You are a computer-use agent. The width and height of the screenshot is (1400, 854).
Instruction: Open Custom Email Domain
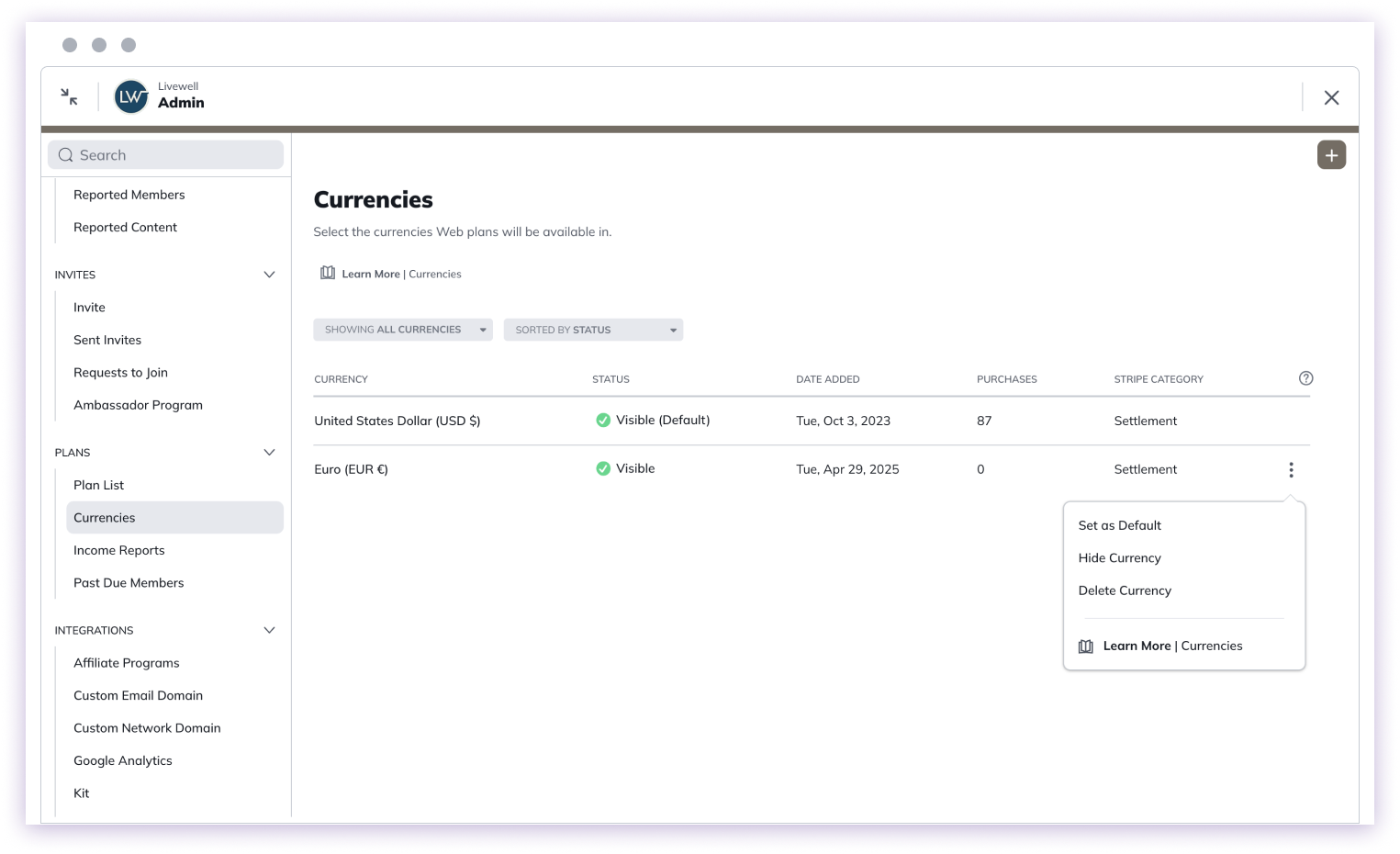coord(138,695)
